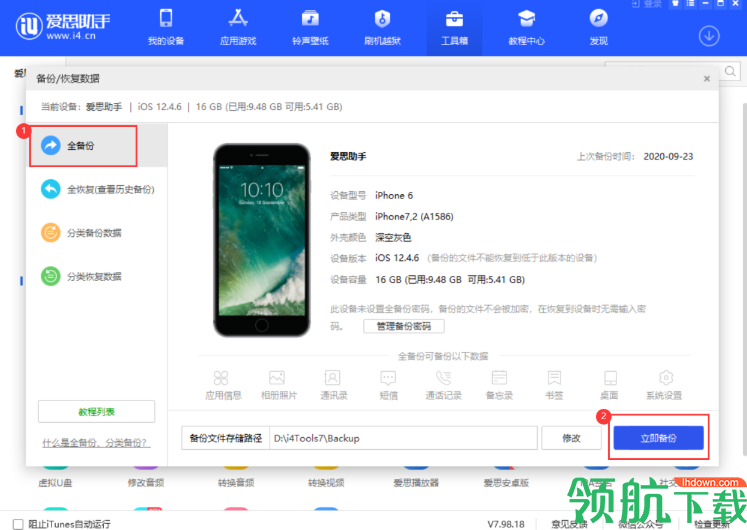Image resolution: width=747 pixels, height=530 pixels.
Task: Minimize the main window
Action: [x=706, y=3]
